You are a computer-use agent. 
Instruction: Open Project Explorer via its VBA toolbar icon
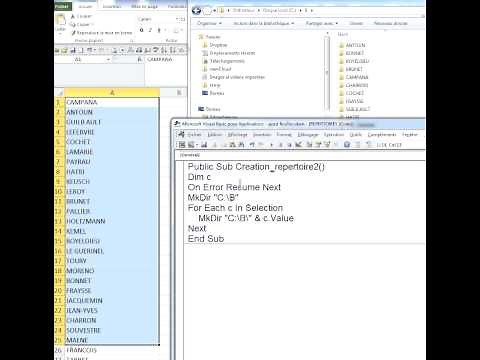pyautogui.click(x=309, y=144)
